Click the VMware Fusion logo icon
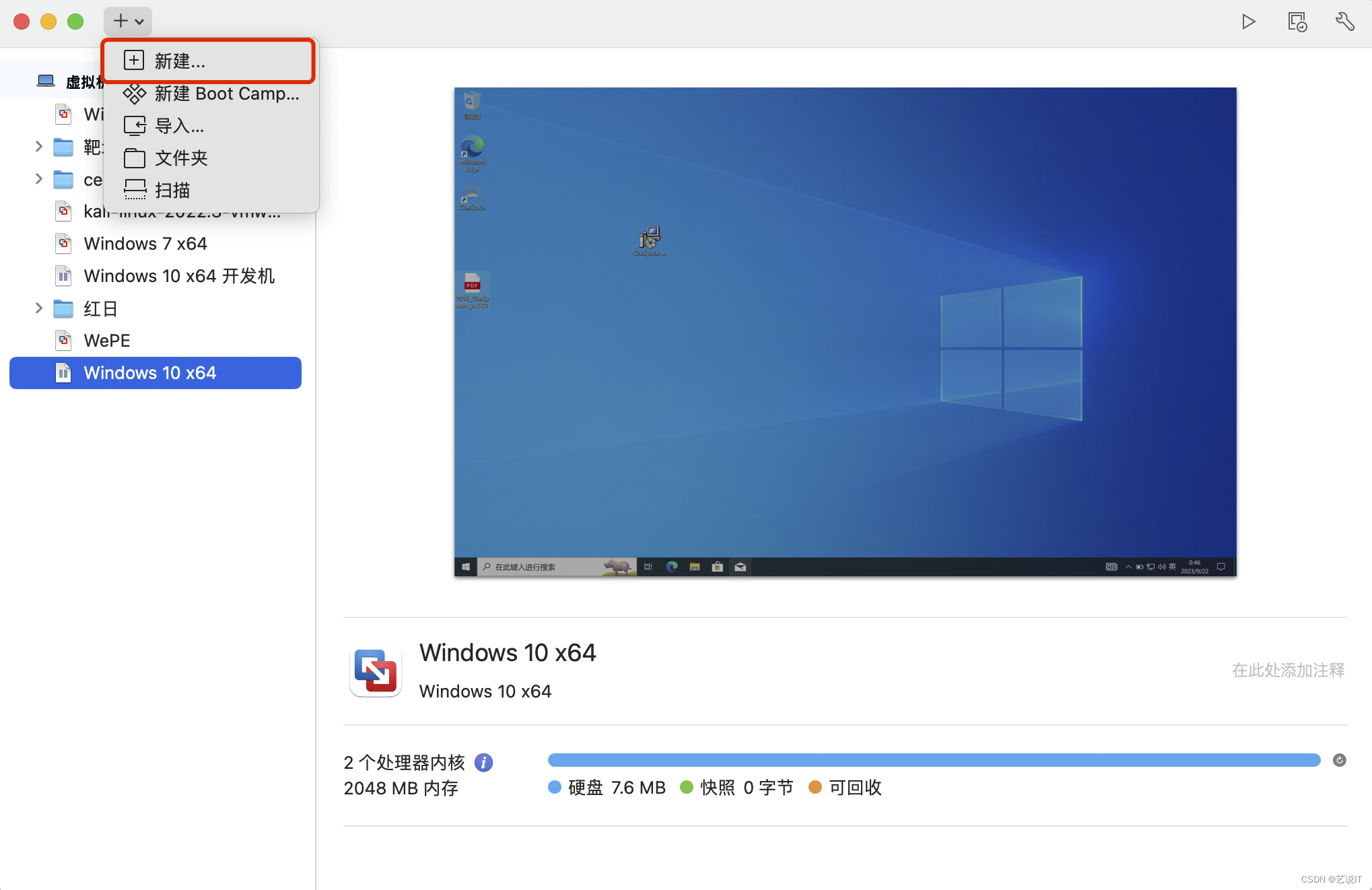1372x890 pixels. (x=376, y=671)
